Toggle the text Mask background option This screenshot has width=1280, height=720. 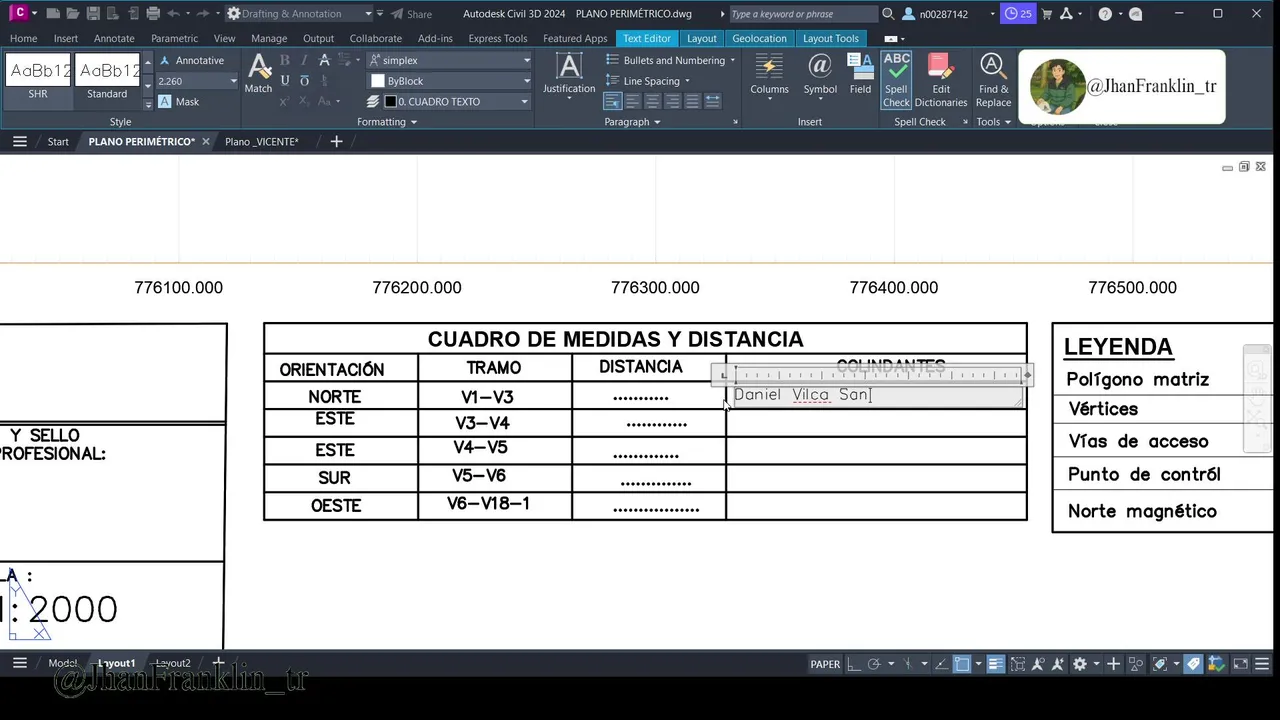pyautogui.click(x=179, y=101)
